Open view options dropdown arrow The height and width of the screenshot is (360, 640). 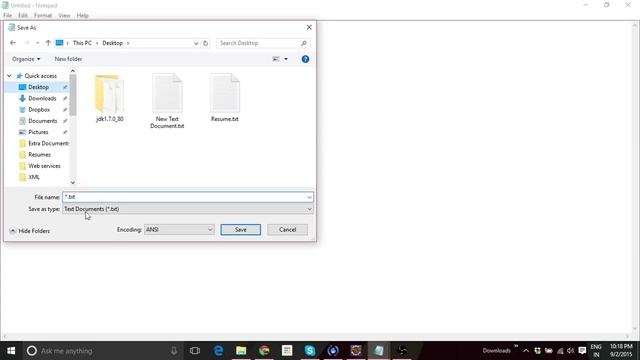click(x=286, y=59)
